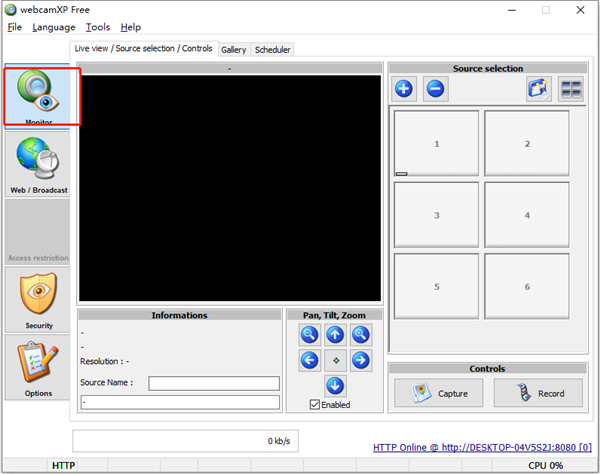This screenshot has width=600, height=474.
Task: Open the File menu
Action: (15, 27)
